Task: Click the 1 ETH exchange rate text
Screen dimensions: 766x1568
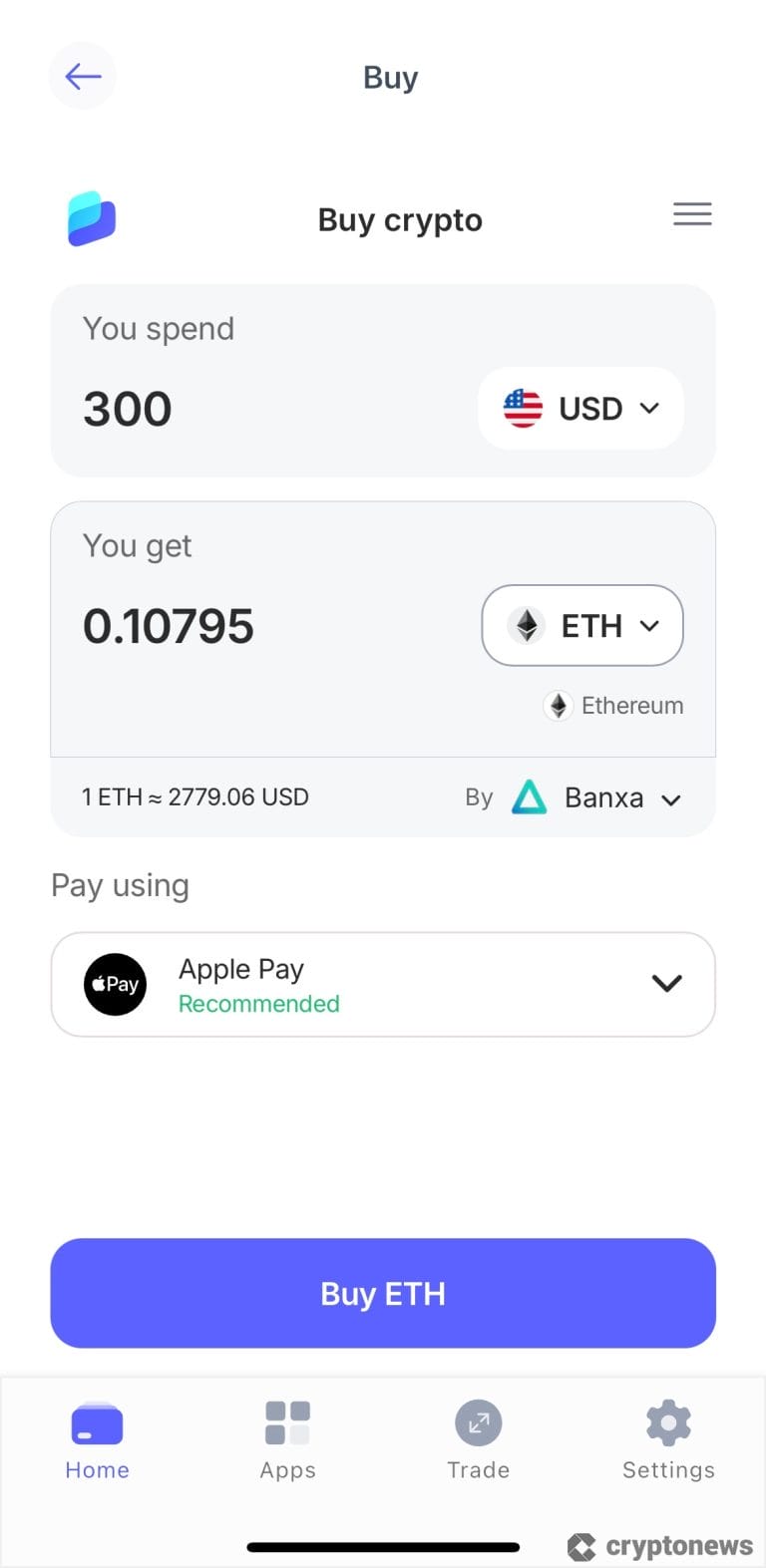Action: (x=195, y=797)
